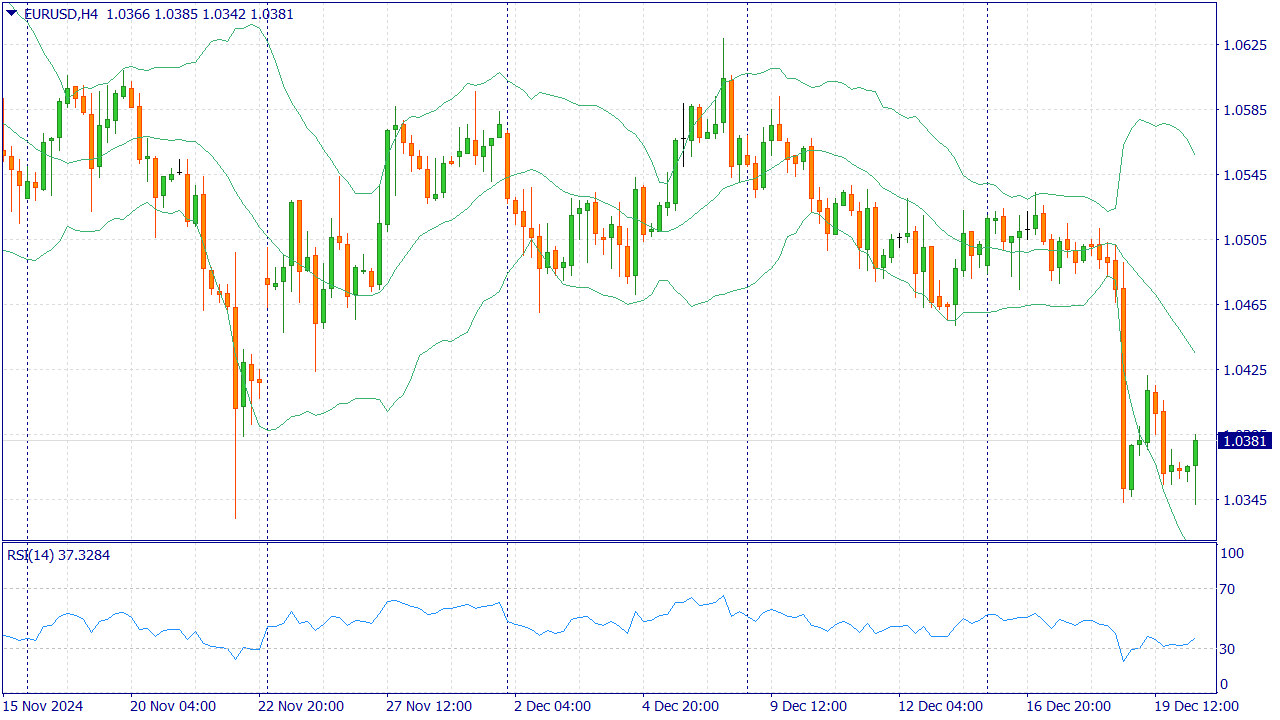Select the 27 Nov 12:00 time label
The image size is (1280, 720).
click(429, 706)
